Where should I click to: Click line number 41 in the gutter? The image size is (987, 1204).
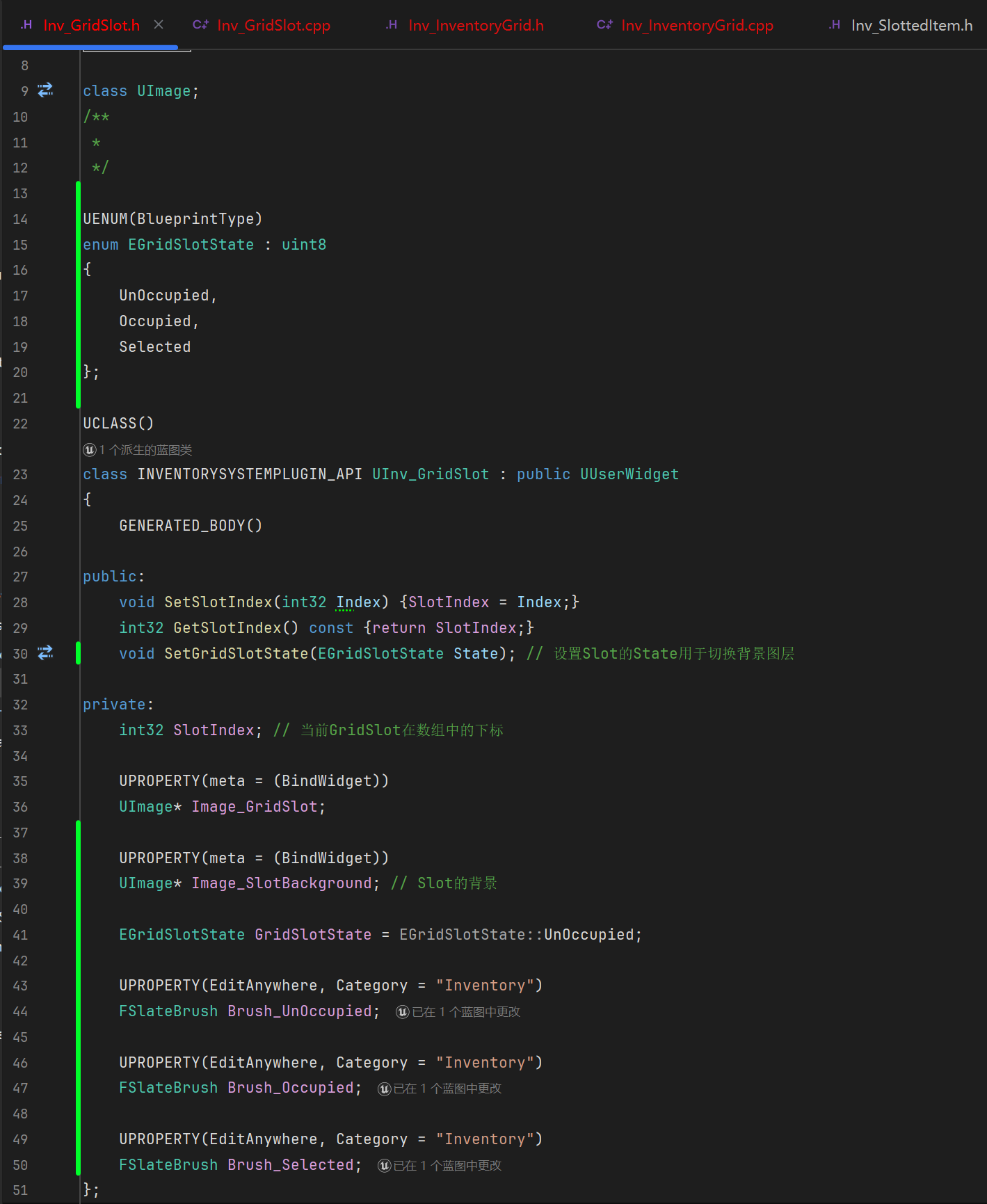pos(20,935)
